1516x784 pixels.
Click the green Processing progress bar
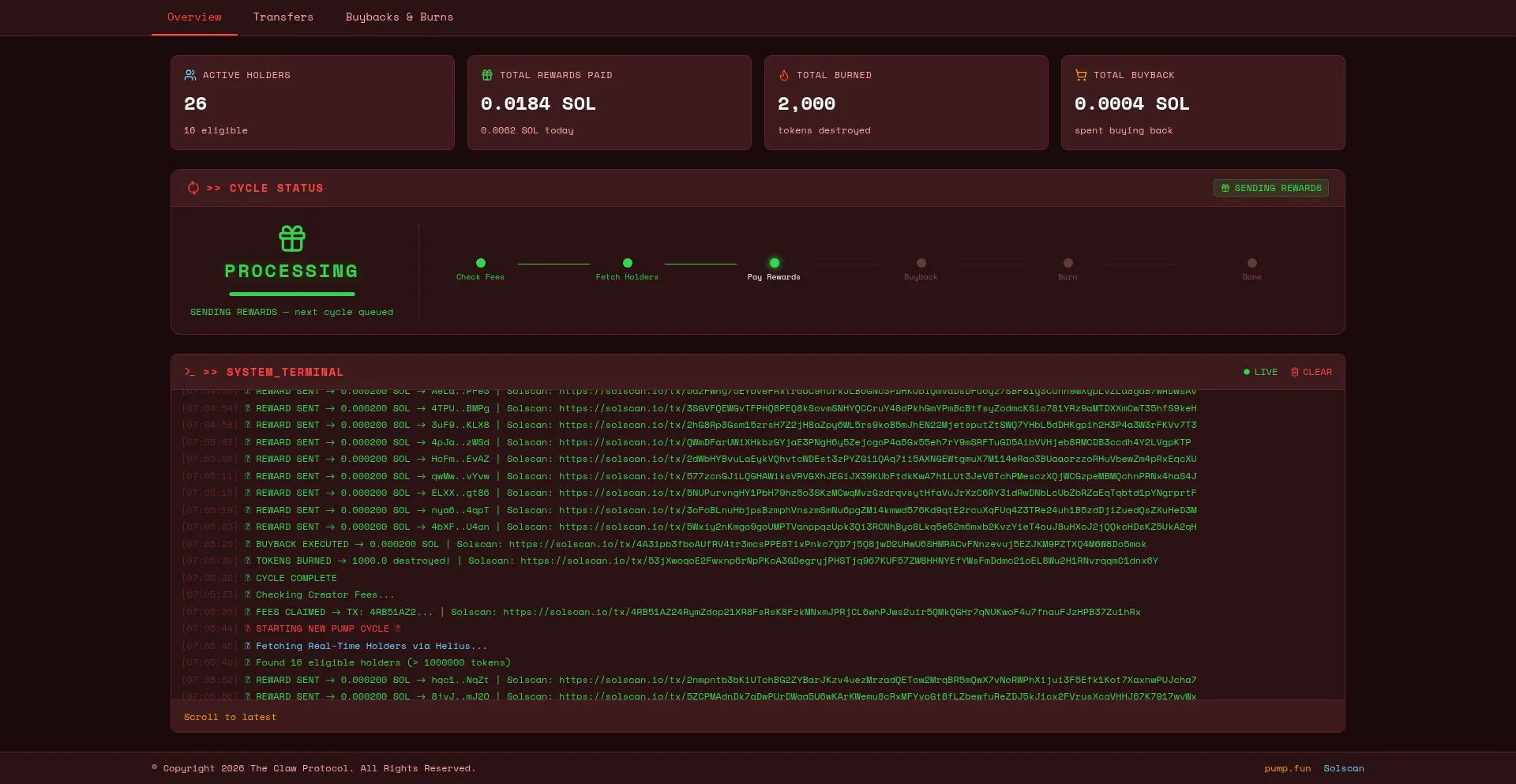click(292, 294)
